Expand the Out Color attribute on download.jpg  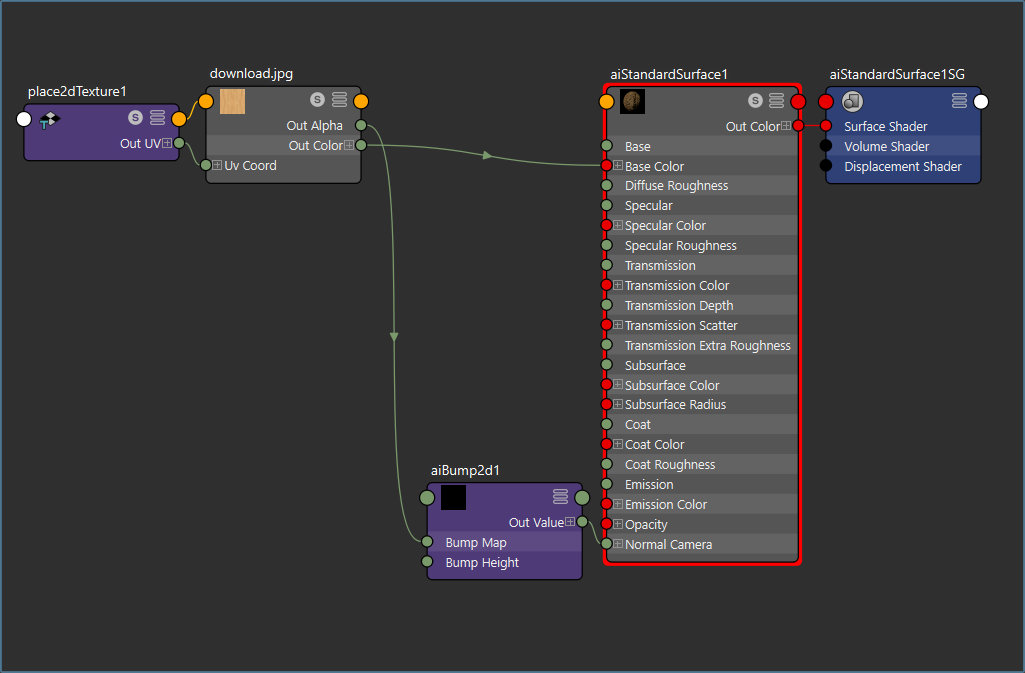coord(349,146)
